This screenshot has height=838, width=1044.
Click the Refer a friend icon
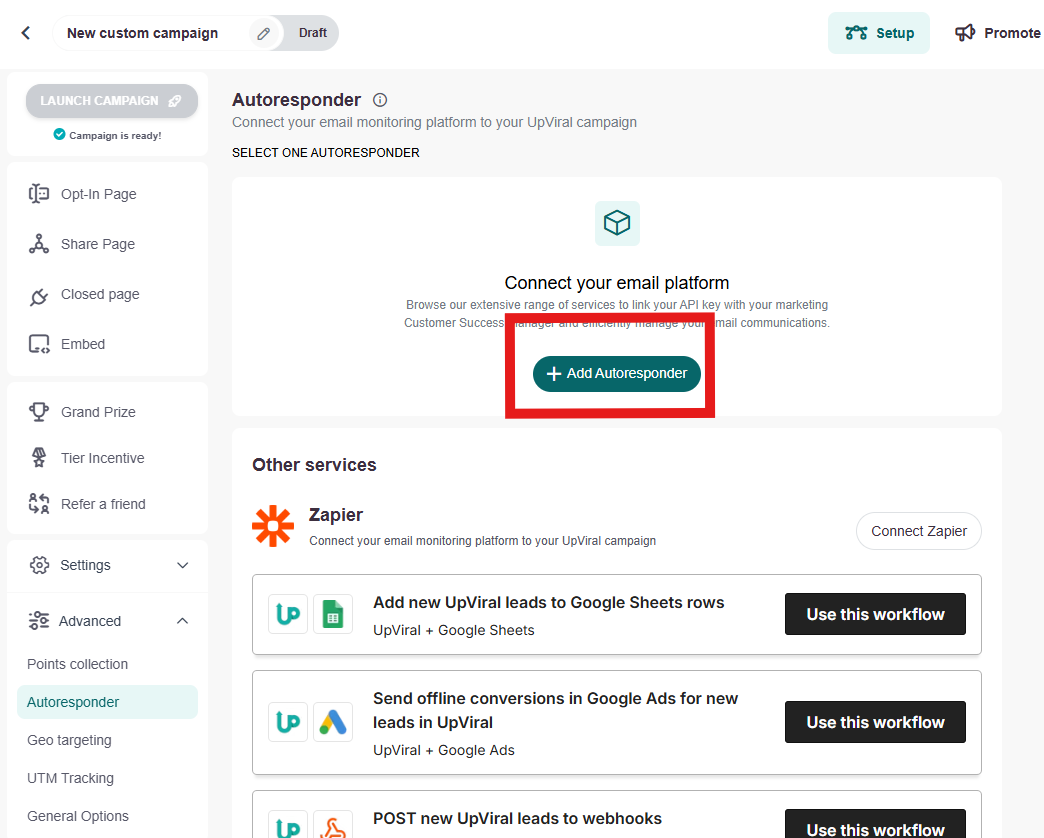pos(39,504)
